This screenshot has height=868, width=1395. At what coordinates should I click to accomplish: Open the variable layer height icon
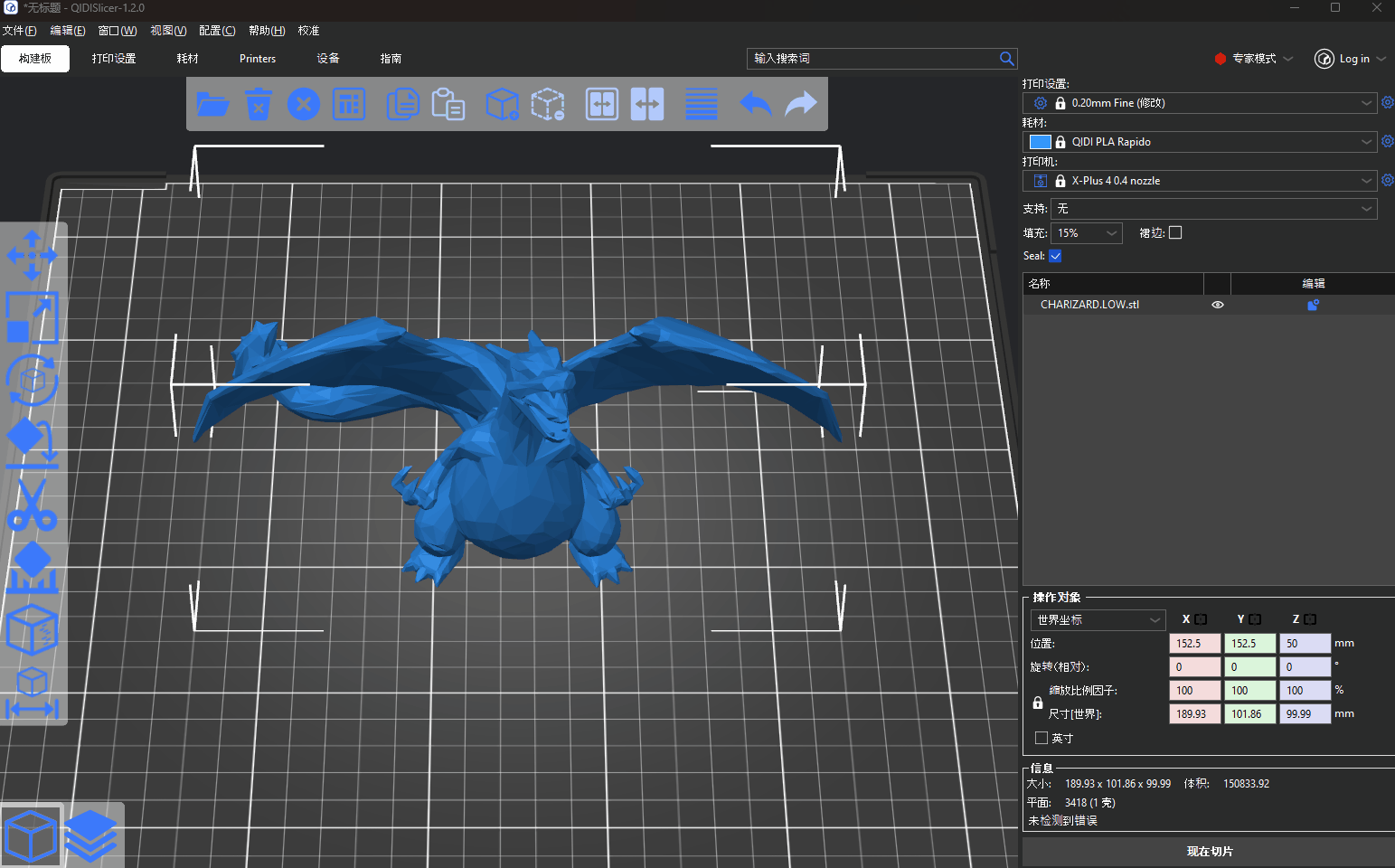pyautogui.click(x=702, y=104)
